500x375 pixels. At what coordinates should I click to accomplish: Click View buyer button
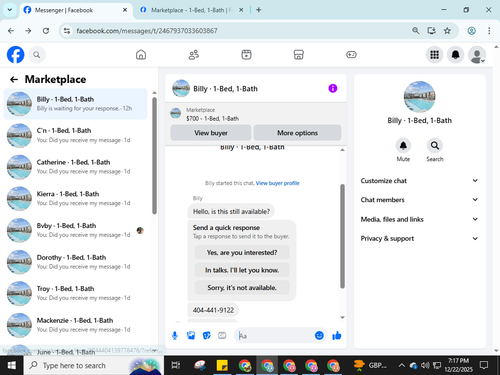(211, 133)
